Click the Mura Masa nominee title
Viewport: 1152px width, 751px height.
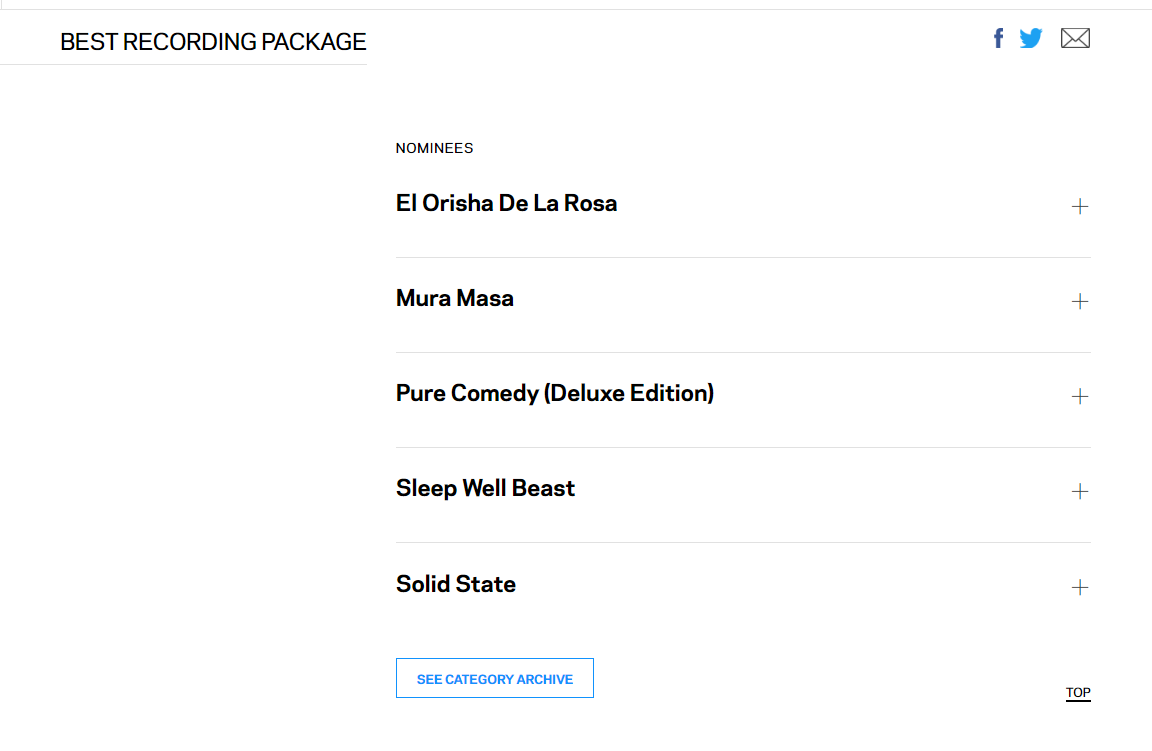point(455,299)
